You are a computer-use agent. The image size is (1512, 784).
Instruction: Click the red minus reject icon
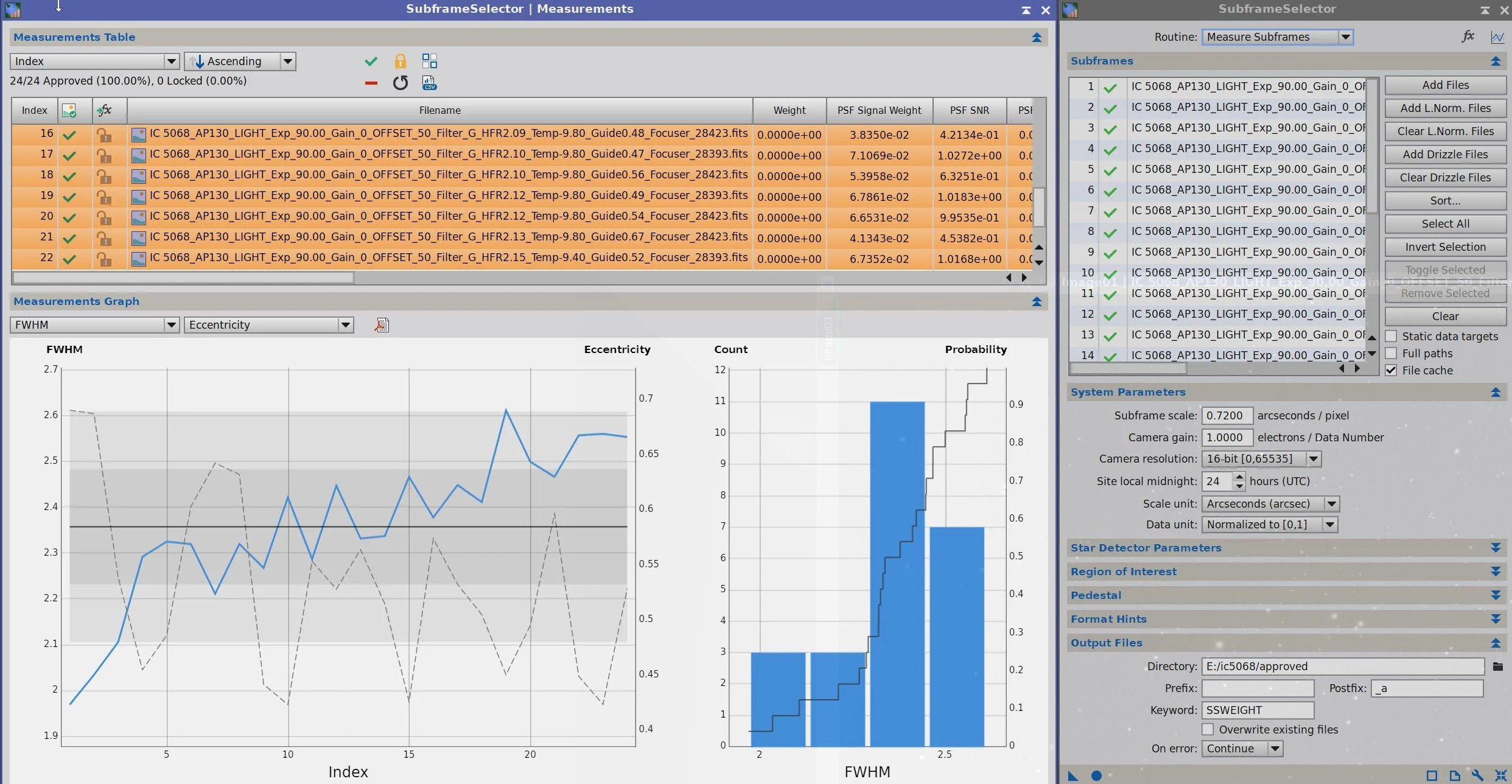click(371, 83)
